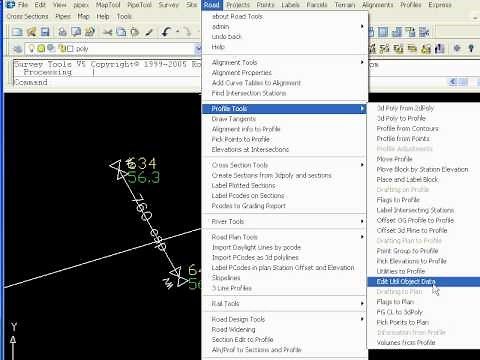Toggle the layer freeze sun icon for poly
Screen dimensions: 480x360
(41, 49)
